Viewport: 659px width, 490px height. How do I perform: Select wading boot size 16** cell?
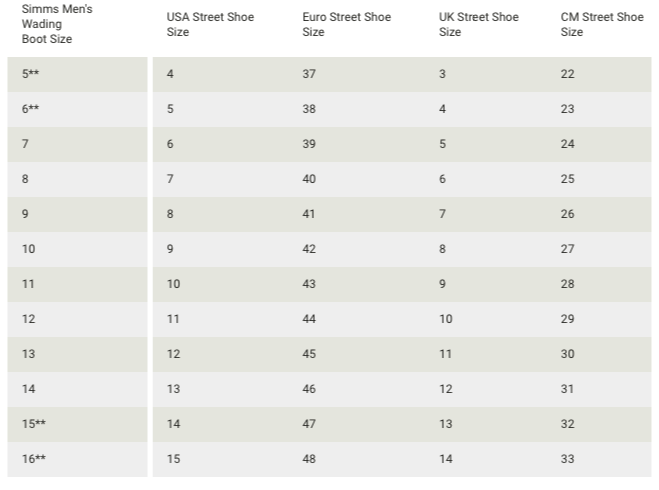coord(34,459)
